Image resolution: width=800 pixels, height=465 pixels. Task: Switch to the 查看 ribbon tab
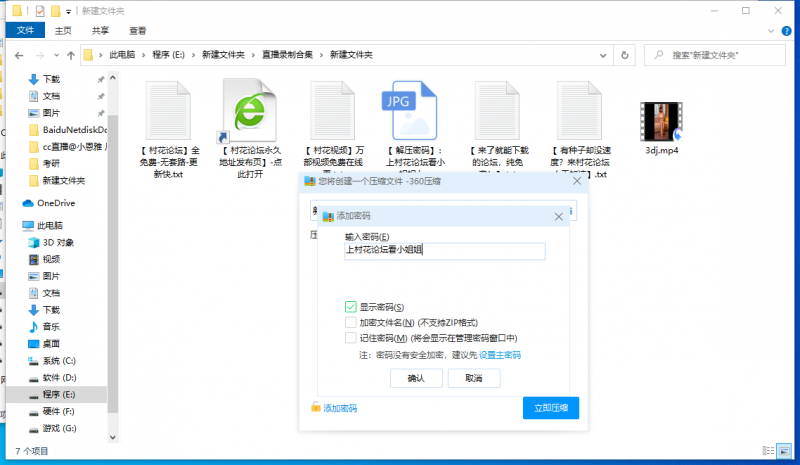coord(137,31)
